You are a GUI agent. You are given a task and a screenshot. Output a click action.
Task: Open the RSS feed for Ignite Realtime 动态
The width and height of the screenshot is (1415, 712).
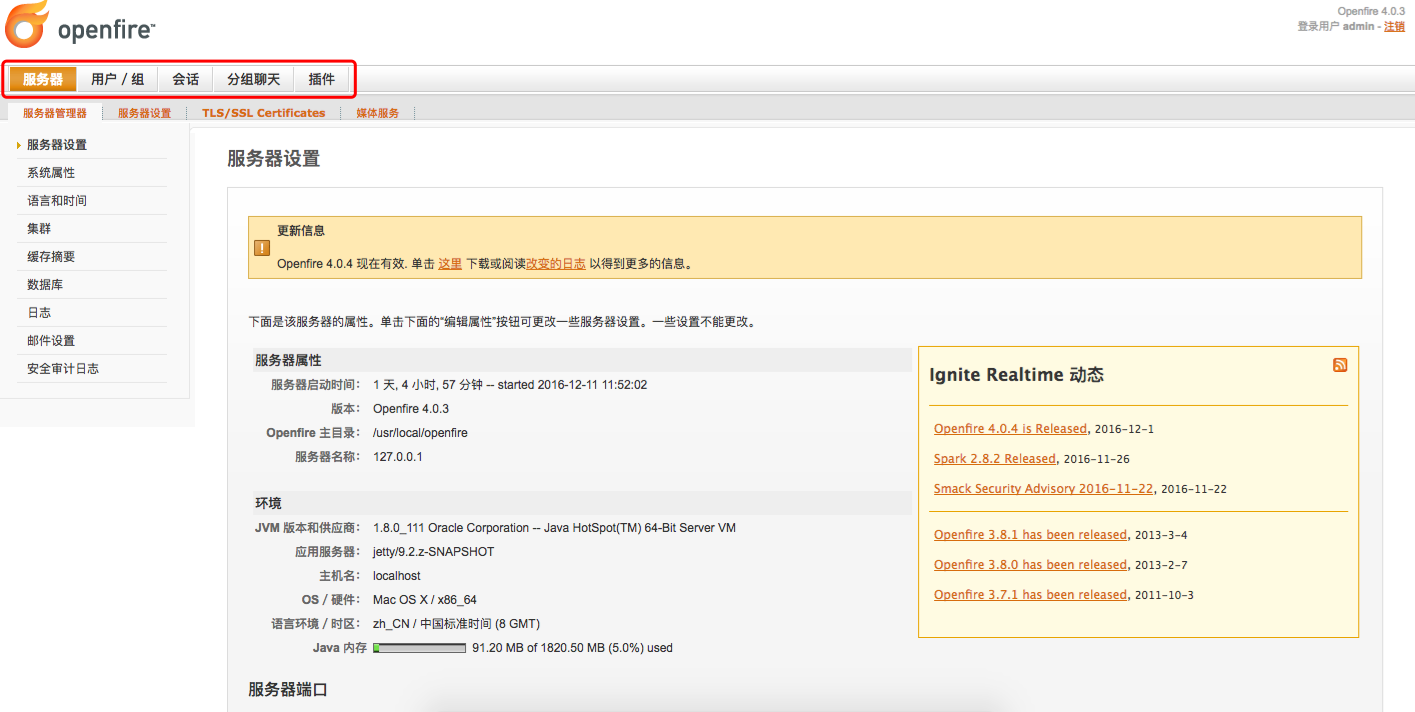pos(1340,364)
